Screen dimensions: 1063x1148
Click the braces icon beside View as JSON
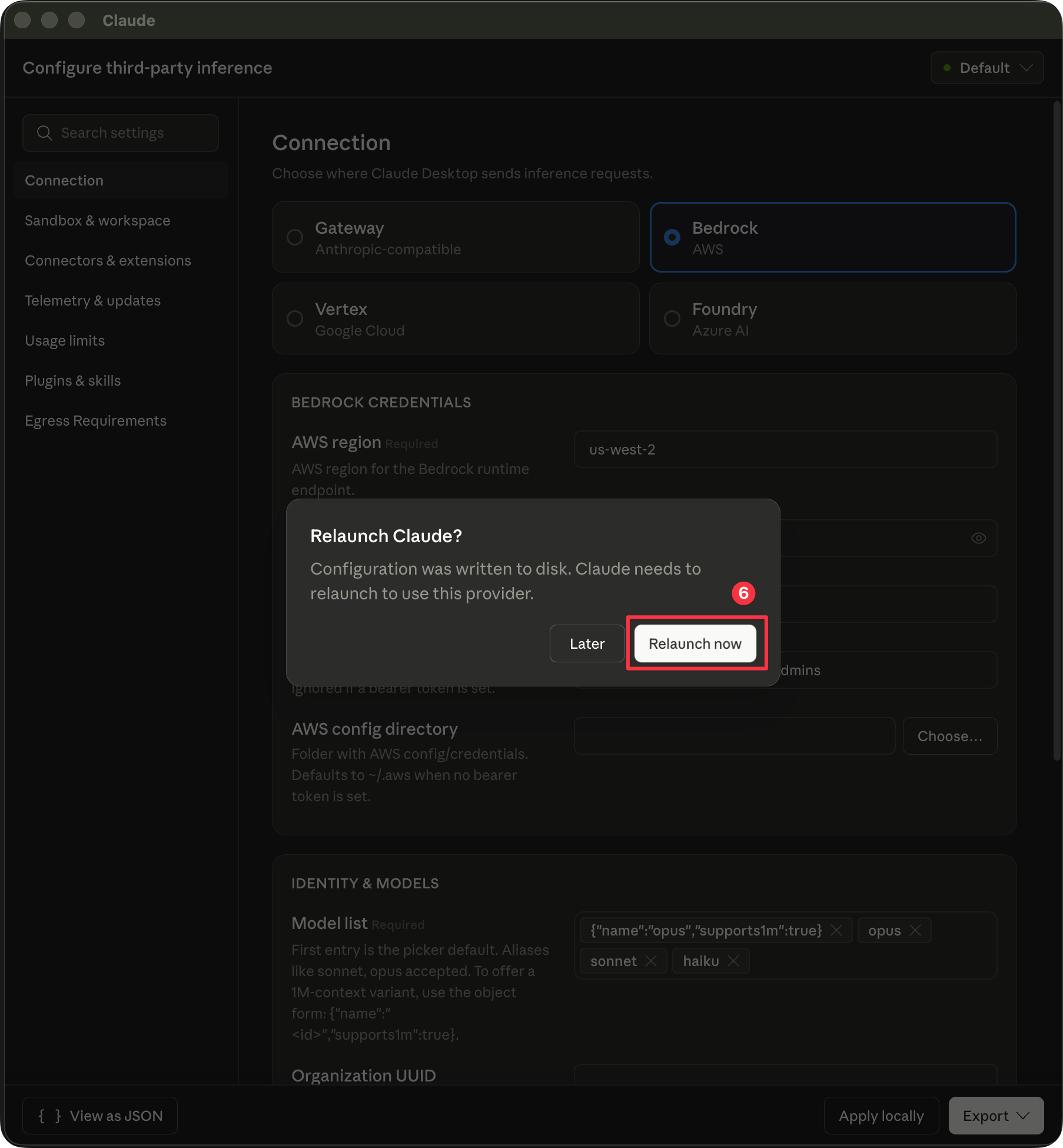(50, 1116)
